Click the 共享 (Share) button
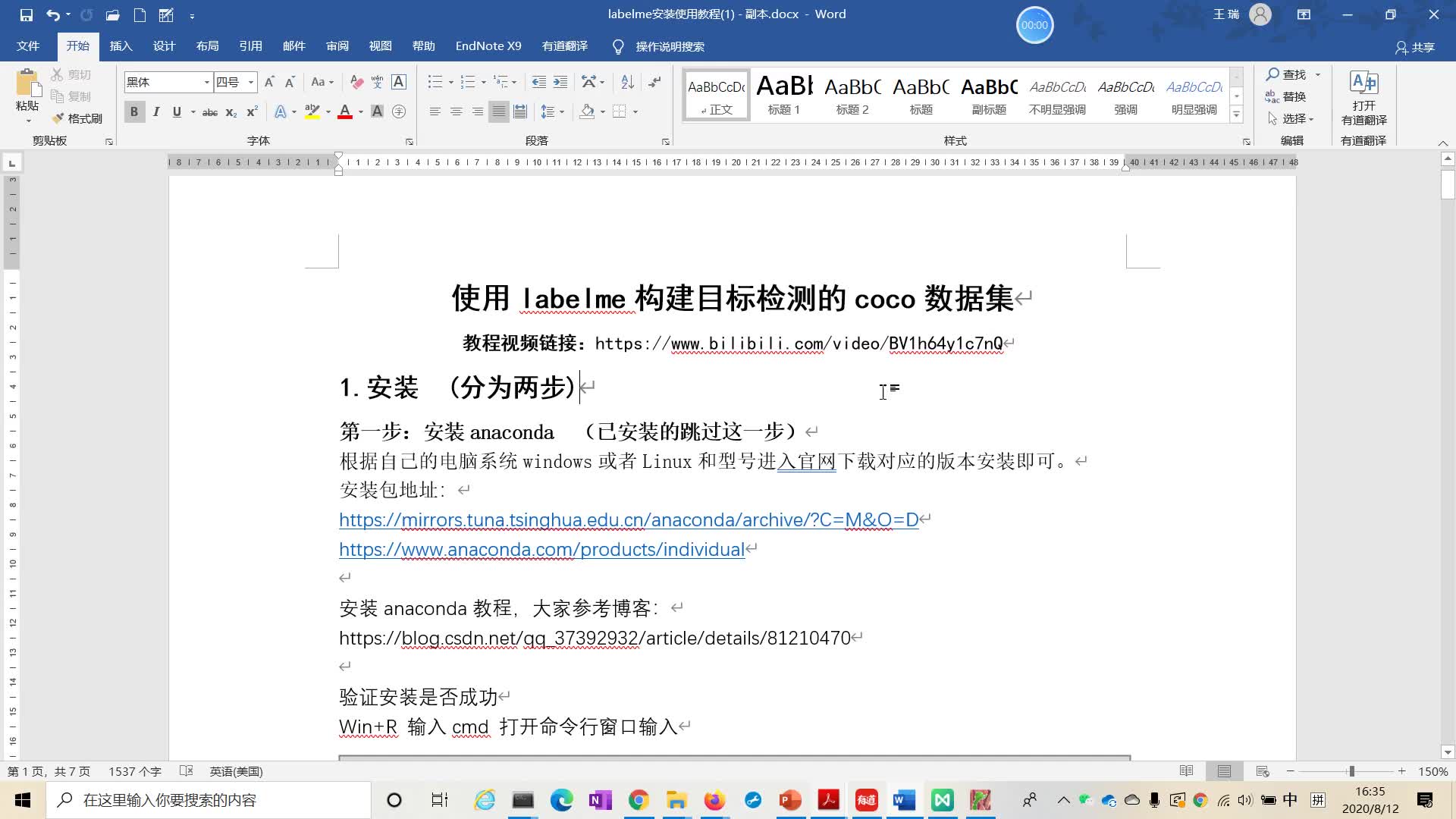 [x=1415, y=47]
